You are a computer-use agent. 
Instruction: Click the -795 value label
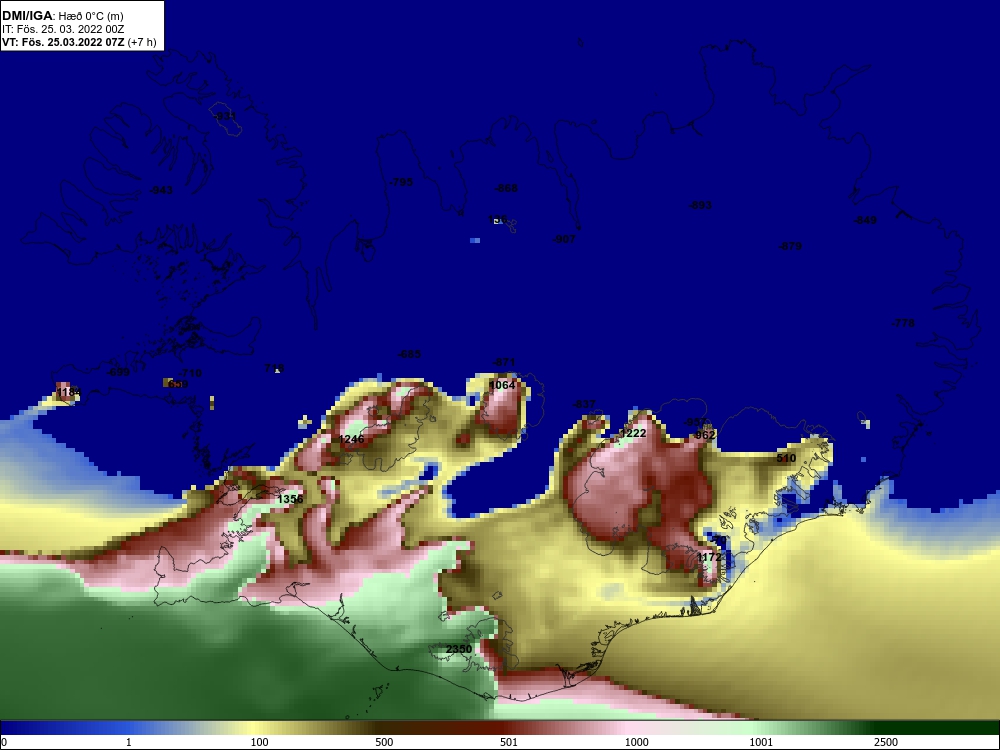pos(401,182)
